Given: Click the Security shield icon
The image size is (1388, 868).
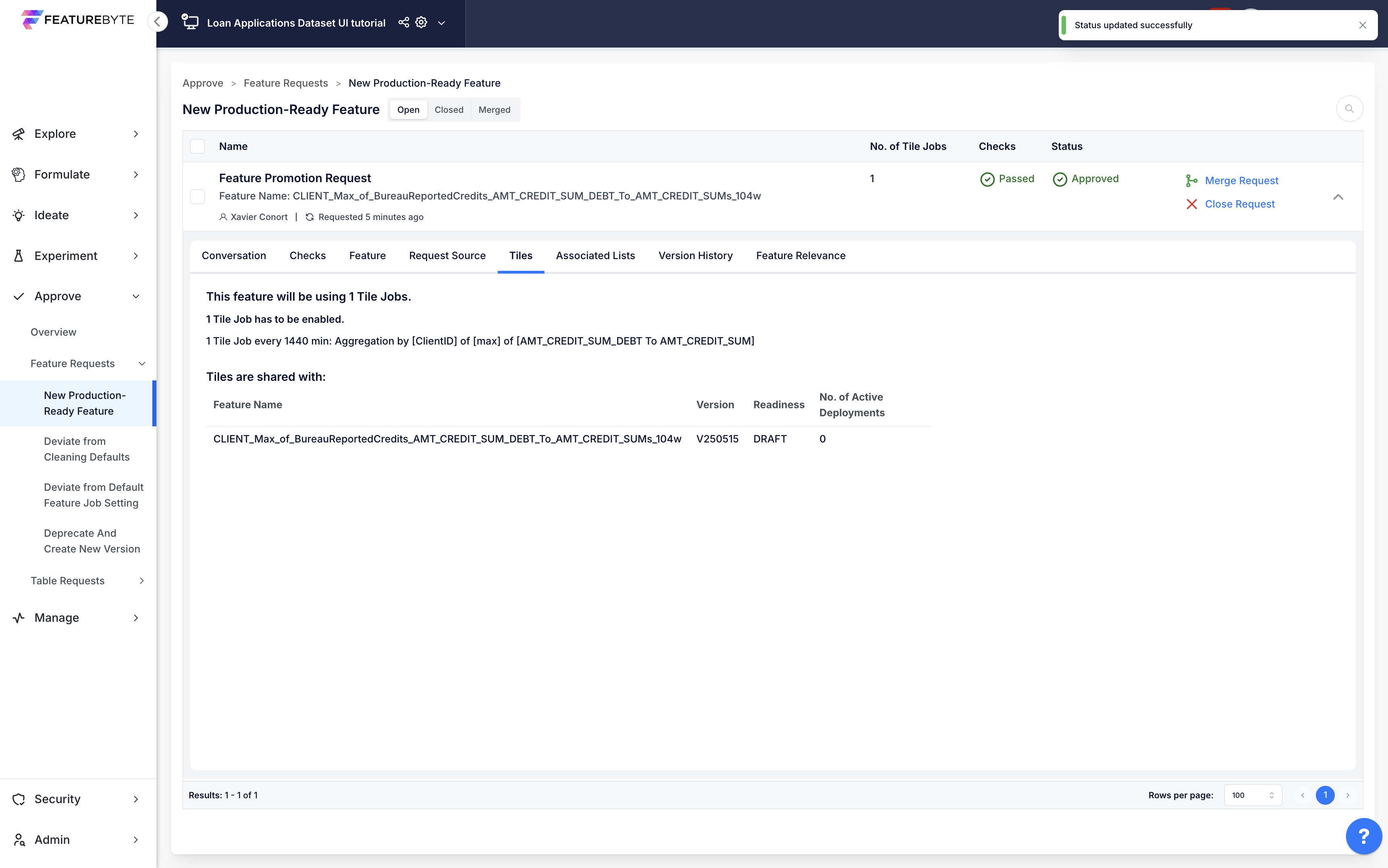Looking at the screenshot, I should [x=19, y=799].
